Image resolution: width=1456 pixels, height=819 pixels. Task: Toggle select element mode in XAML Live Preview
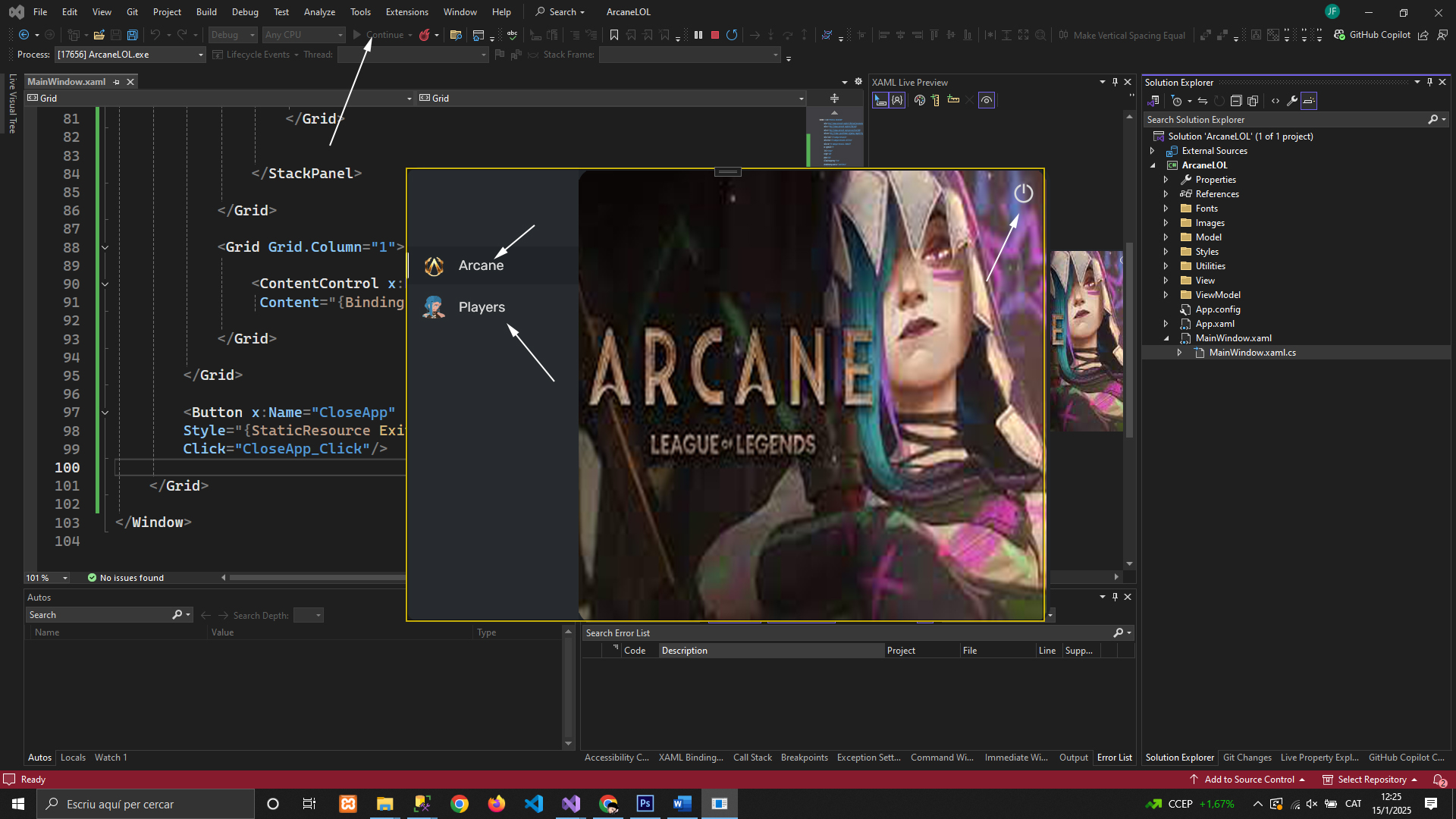click(880, 100)
